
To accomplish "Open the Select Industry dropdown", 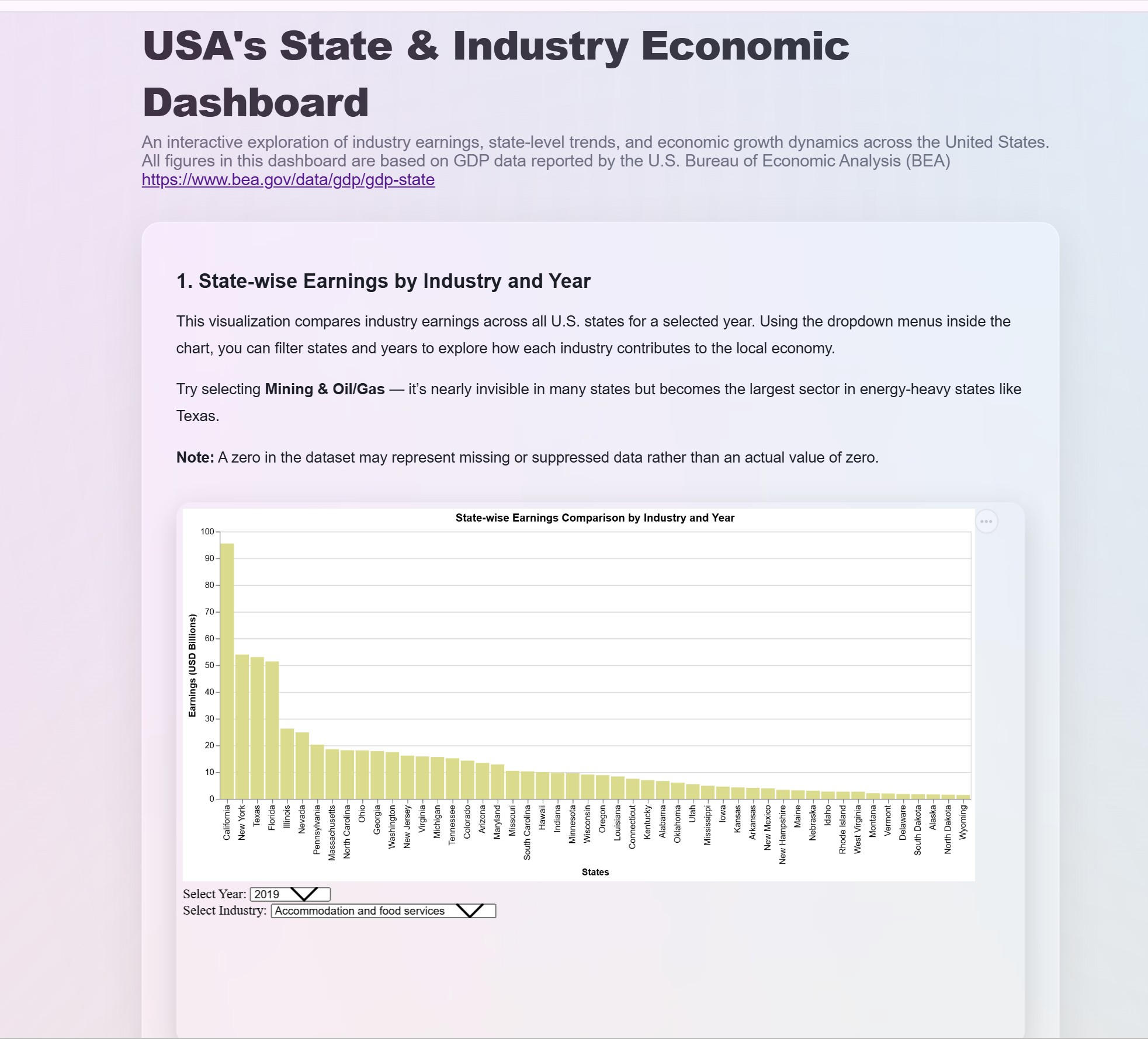I will [383, 911].
